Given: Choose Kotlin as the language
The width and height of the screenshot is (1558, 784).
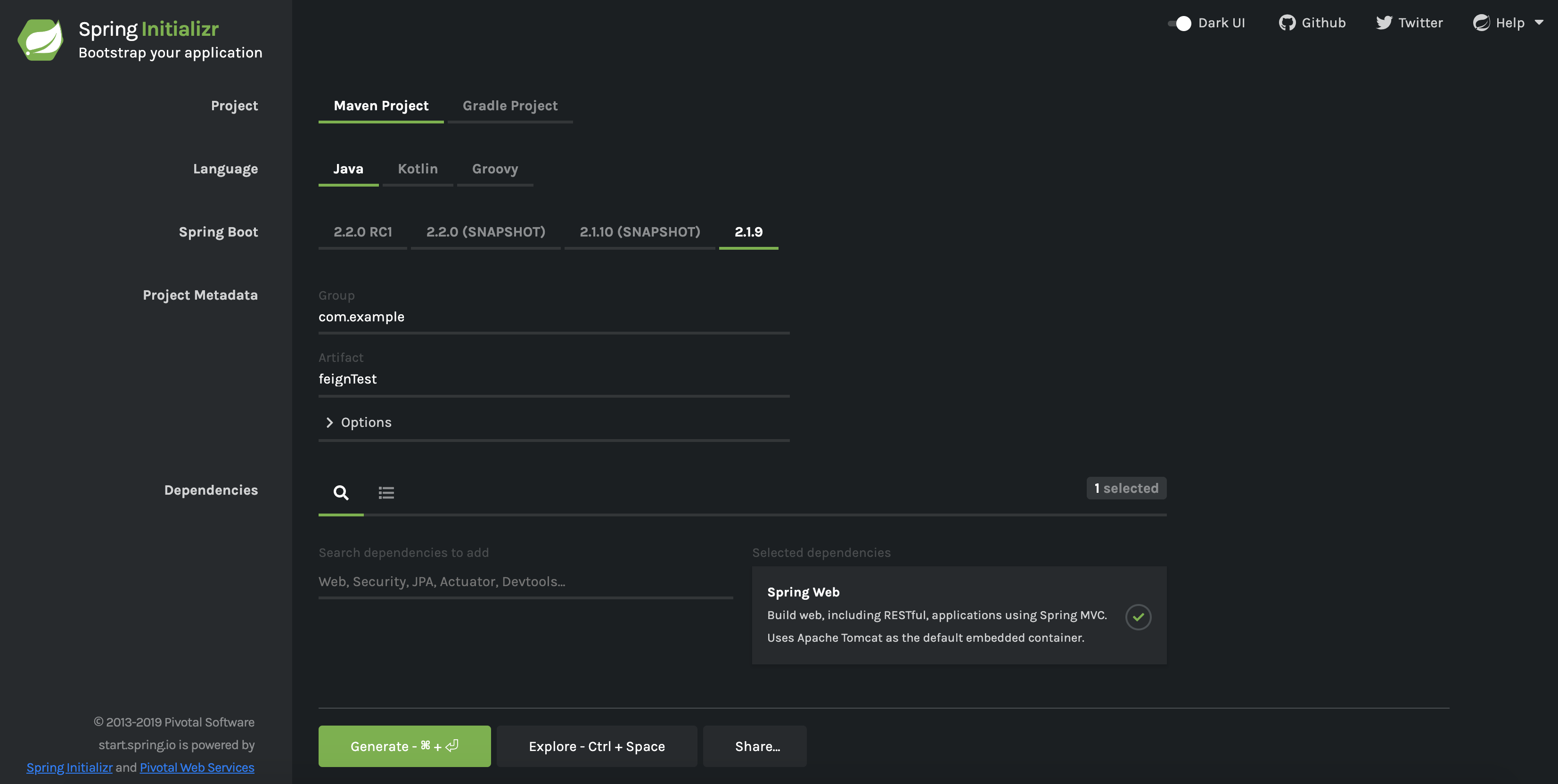Looking at the screenshot, I should tap(418, 169).
